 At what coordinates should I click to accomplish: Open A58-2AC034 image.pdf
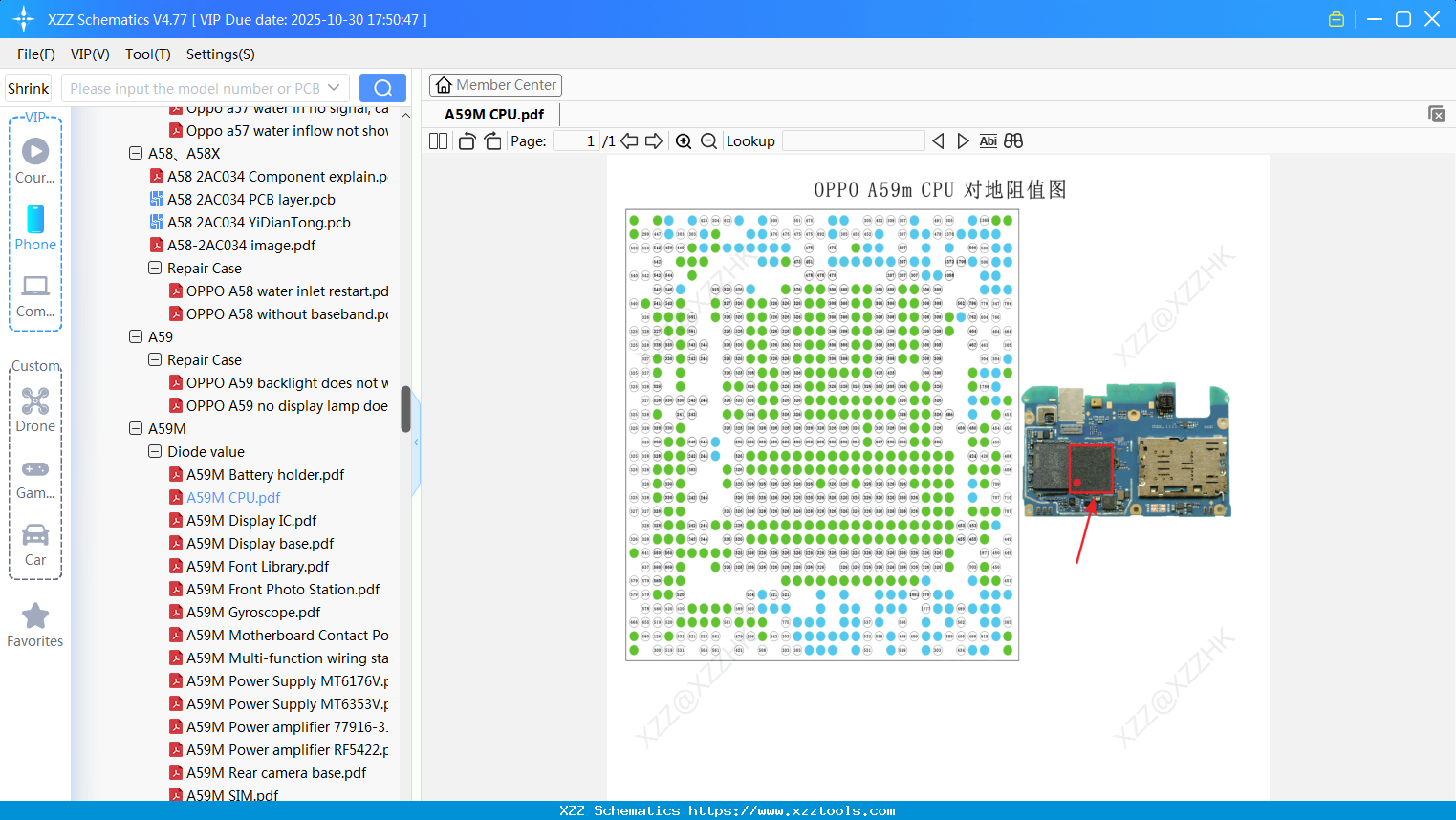pos(232,245)
